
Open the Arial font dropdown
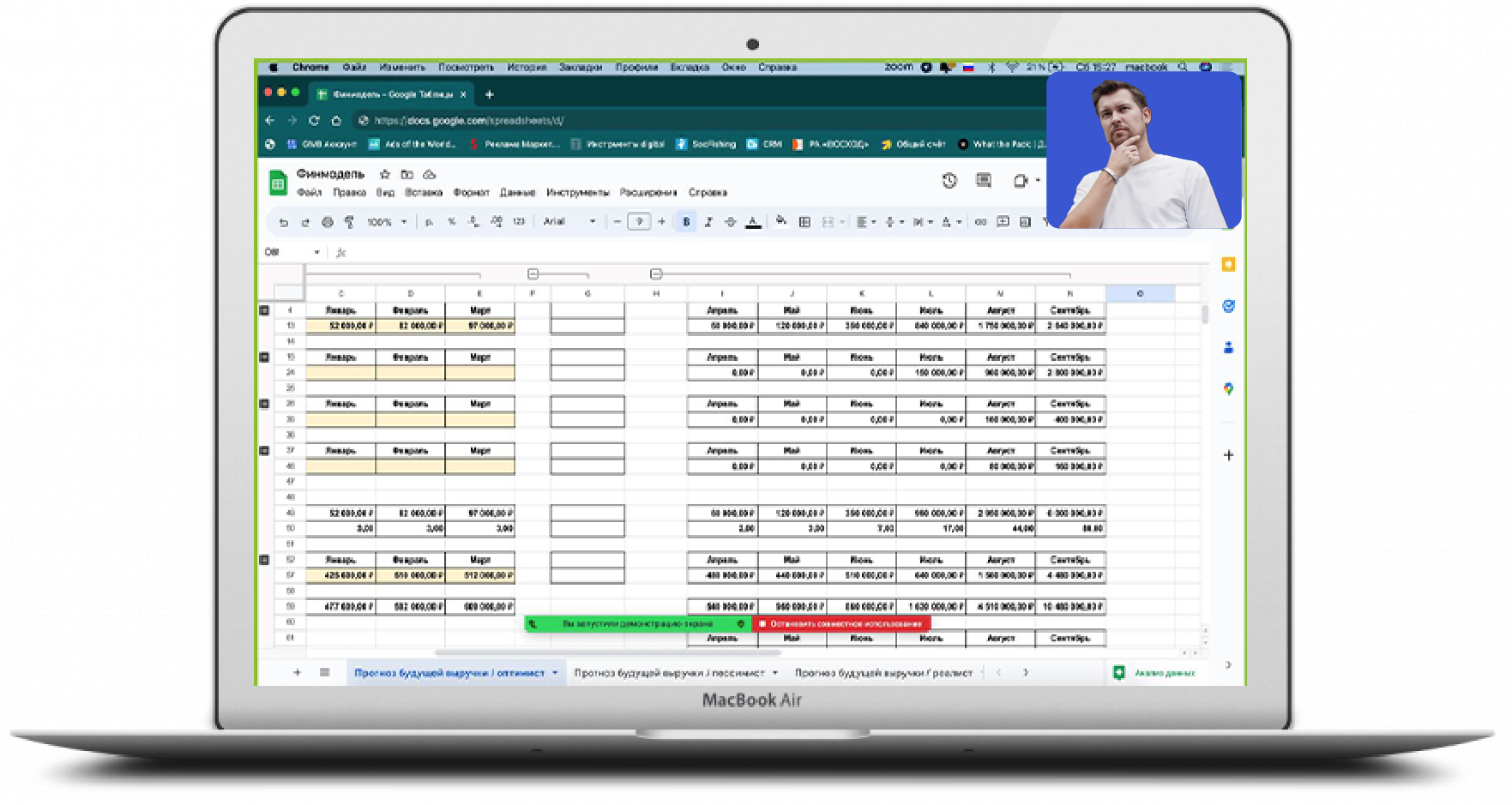coord(569,222)
